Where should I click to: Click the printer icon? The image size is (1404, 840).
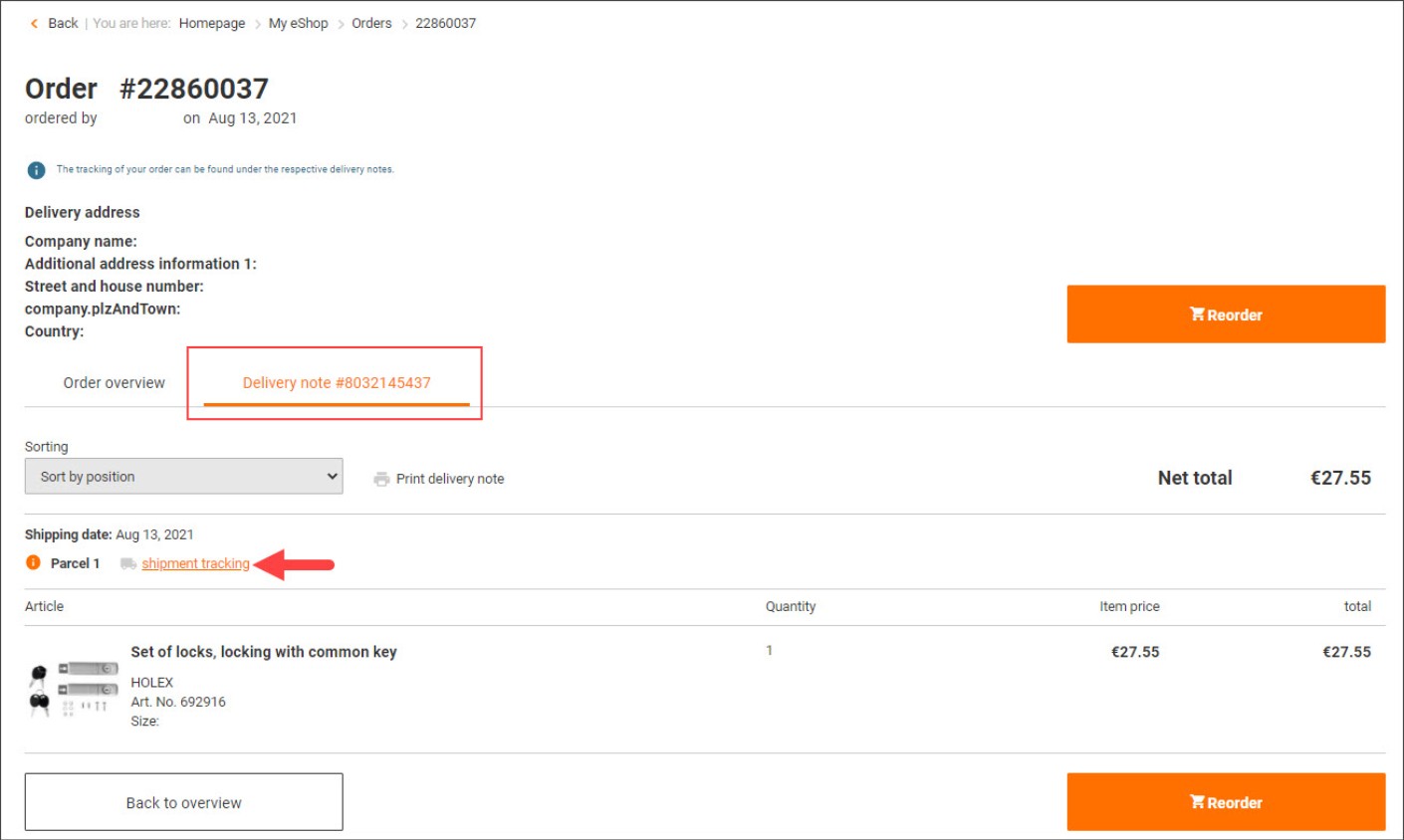pyautogui.click(x=381, y=479)
